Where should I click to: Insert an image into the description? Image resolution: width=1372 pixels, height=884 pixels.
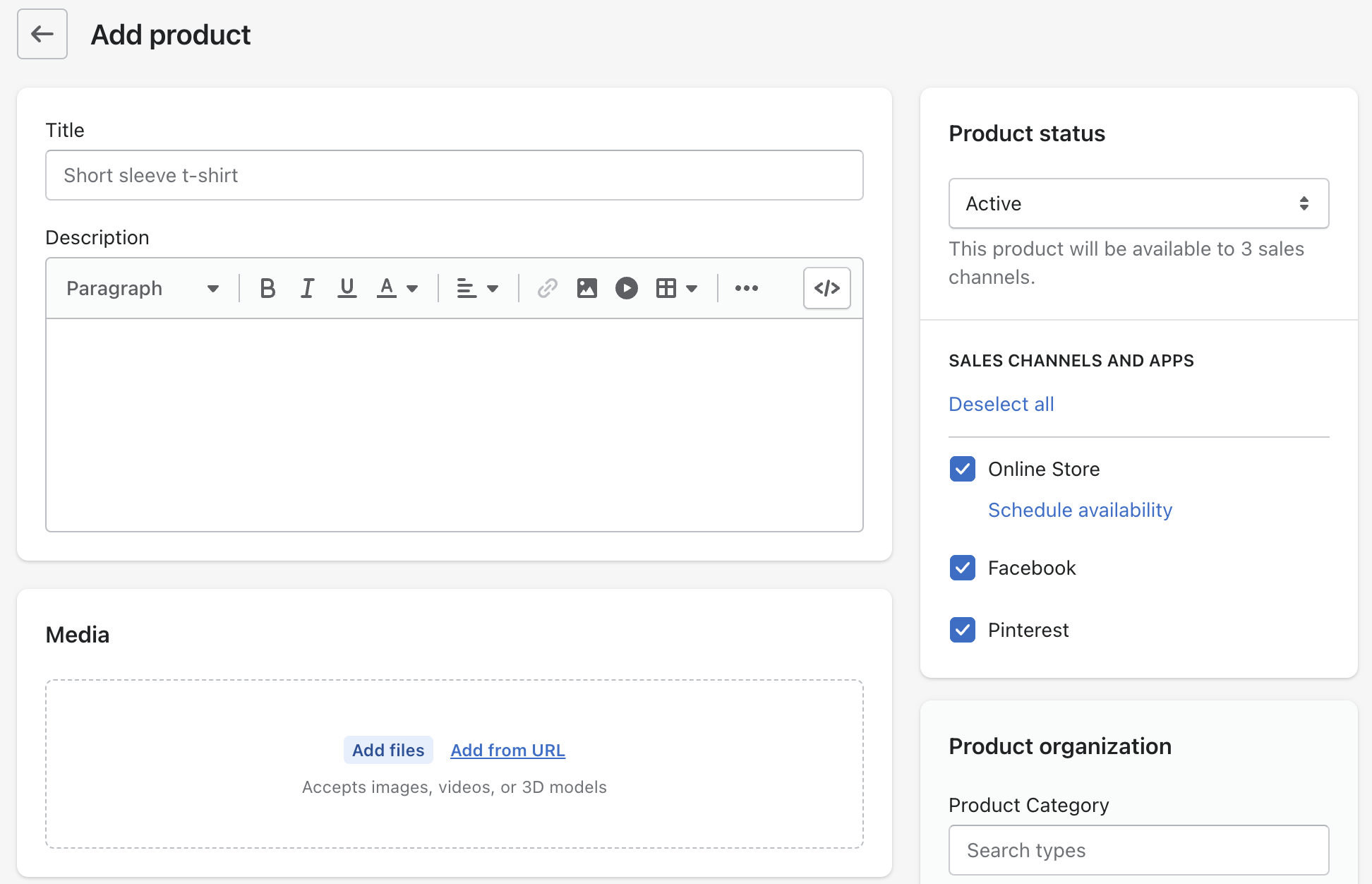pos(586,288)
